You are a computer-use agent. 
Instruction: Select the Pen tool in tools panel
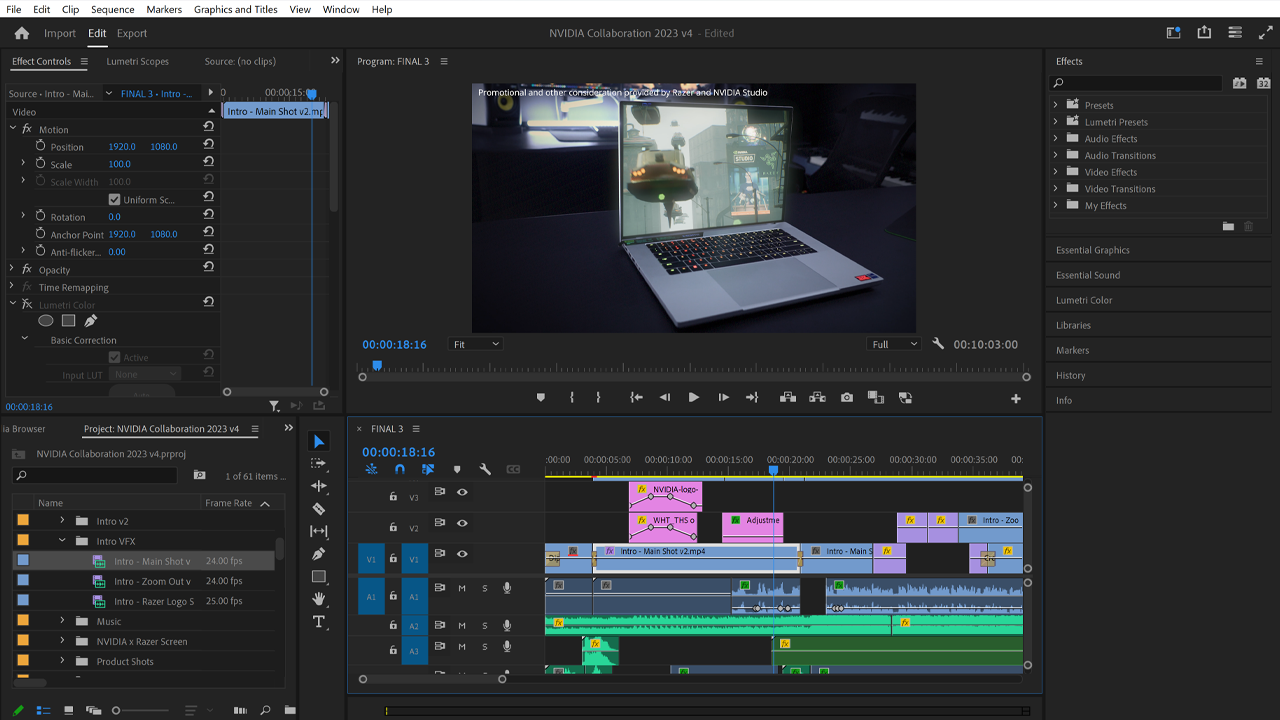pos(318,554)
